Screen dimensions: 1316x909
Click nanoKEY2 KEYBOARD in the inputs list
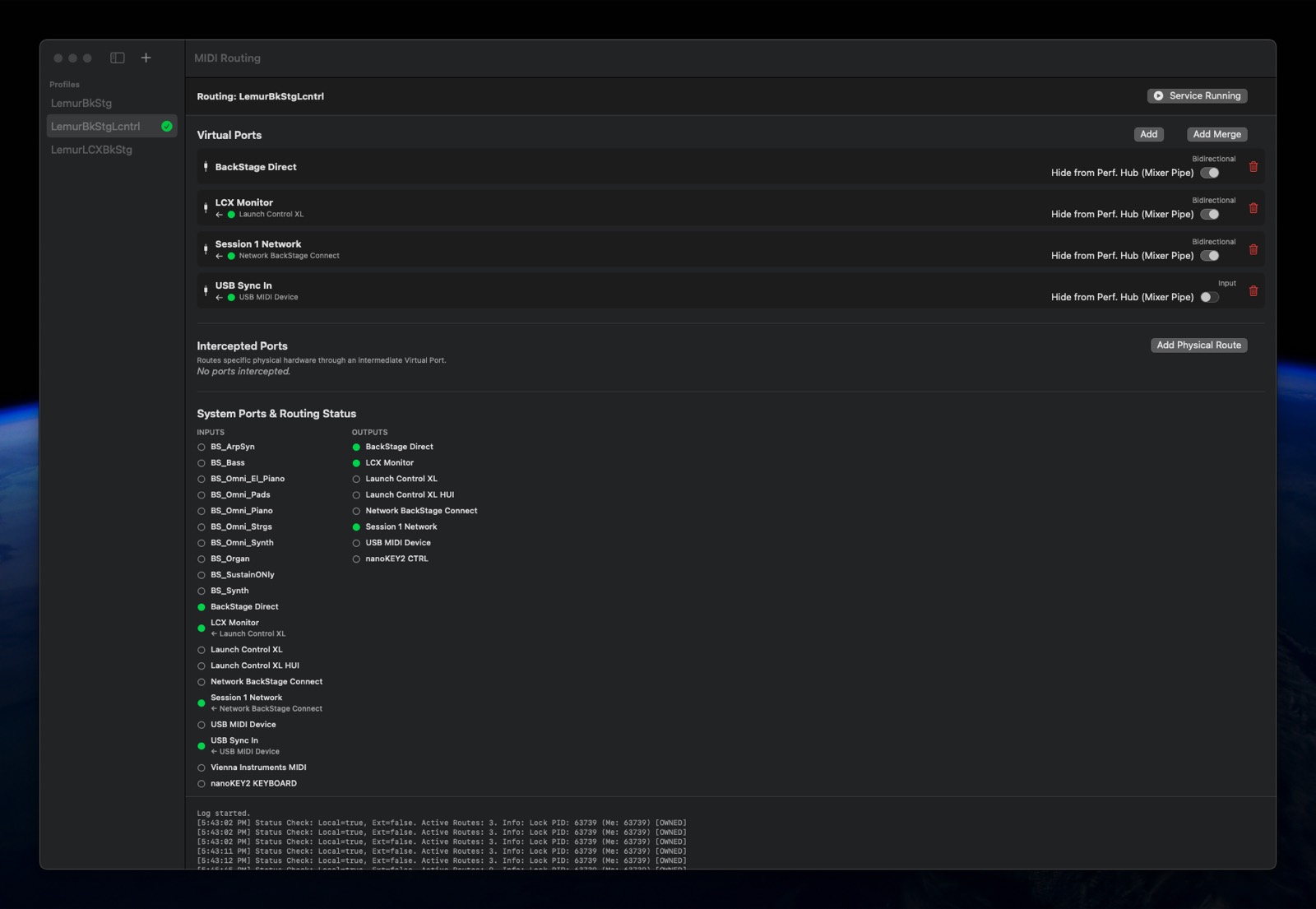coord(253,784)
